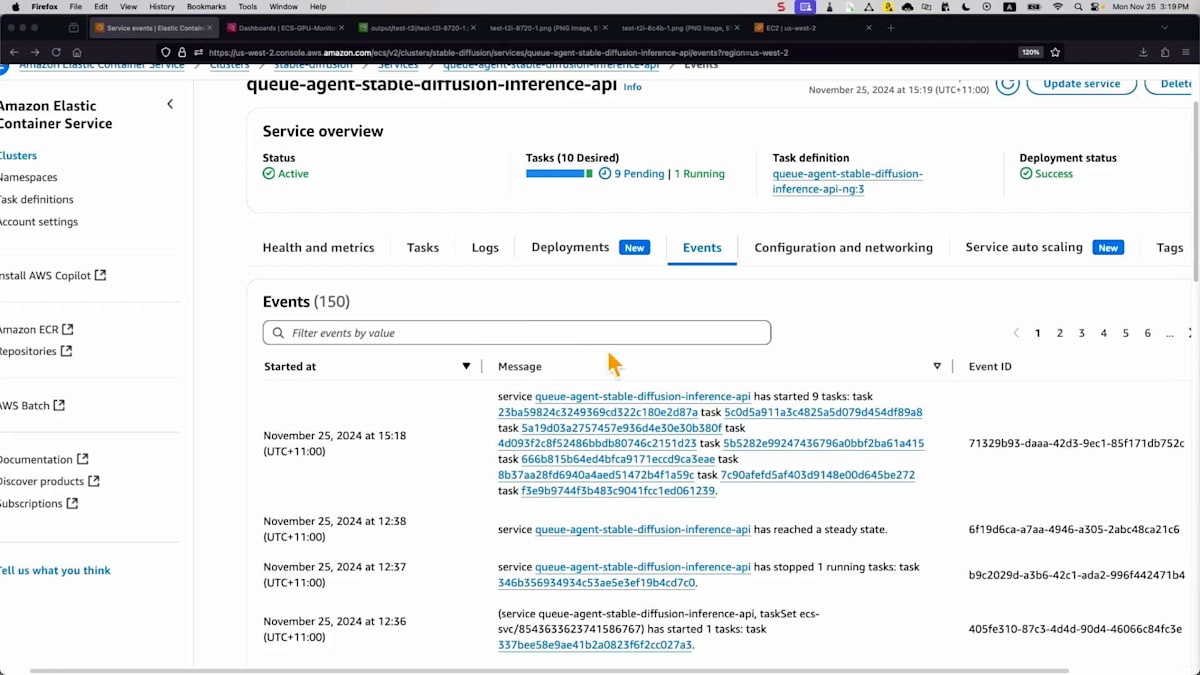Open the Firefox Tools menu
Viewport: 1200px width, 675px height.
tap(247, 7)
